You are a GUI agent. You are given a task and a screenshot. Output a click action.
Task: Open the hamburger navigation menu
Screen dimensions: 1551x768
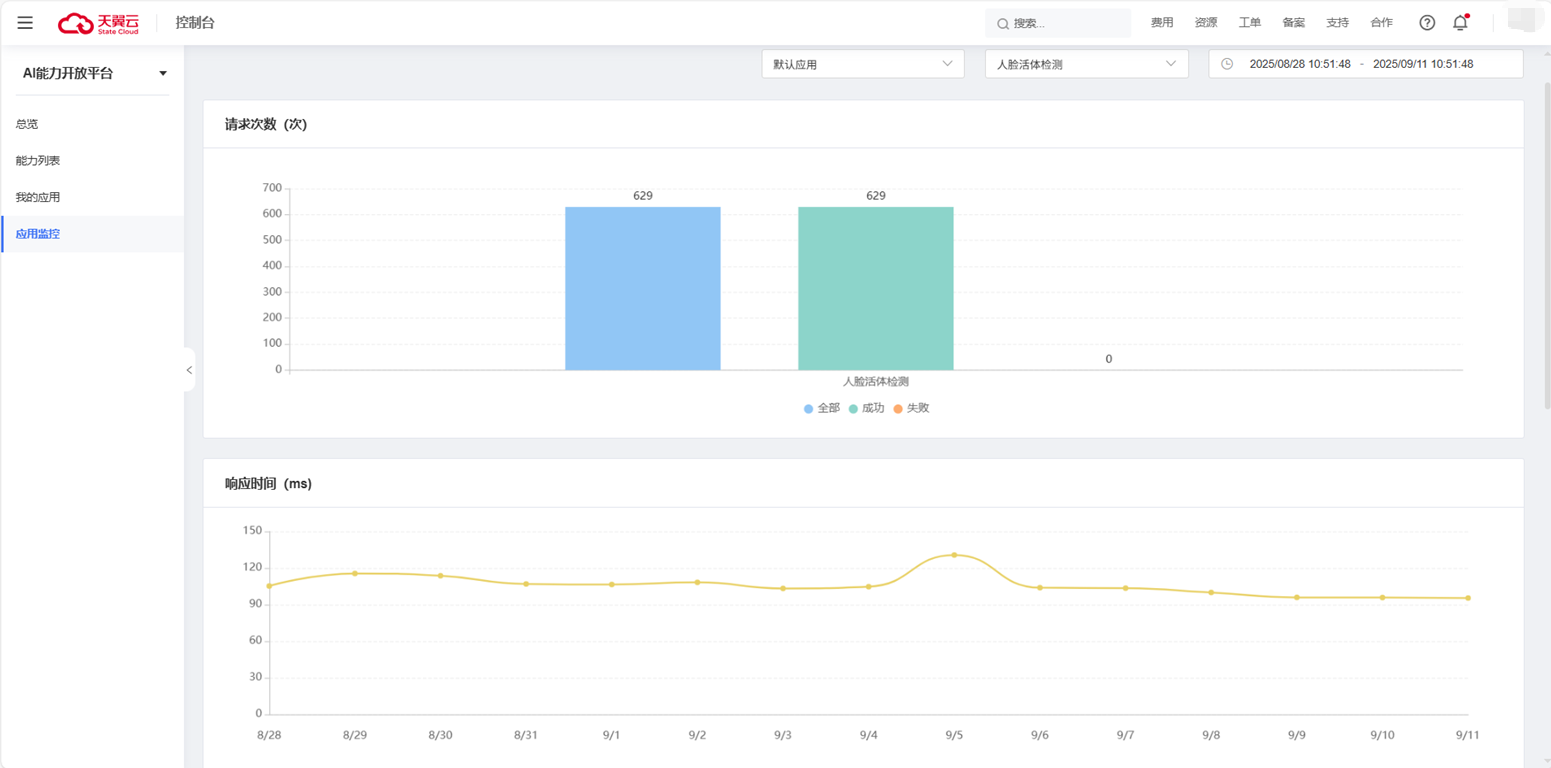coord(25,22)
